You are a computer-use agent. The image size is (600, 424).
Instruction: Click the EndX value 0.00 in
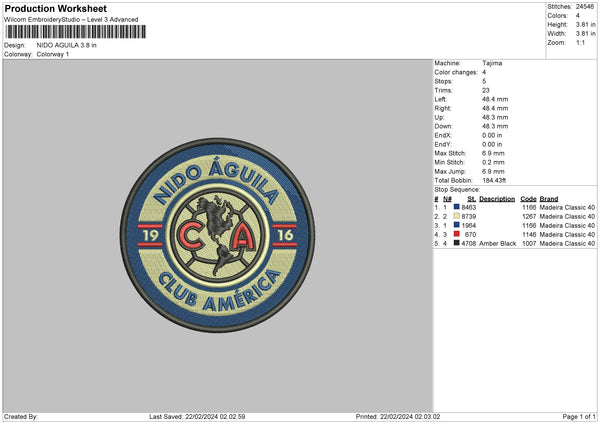point(492,135)
